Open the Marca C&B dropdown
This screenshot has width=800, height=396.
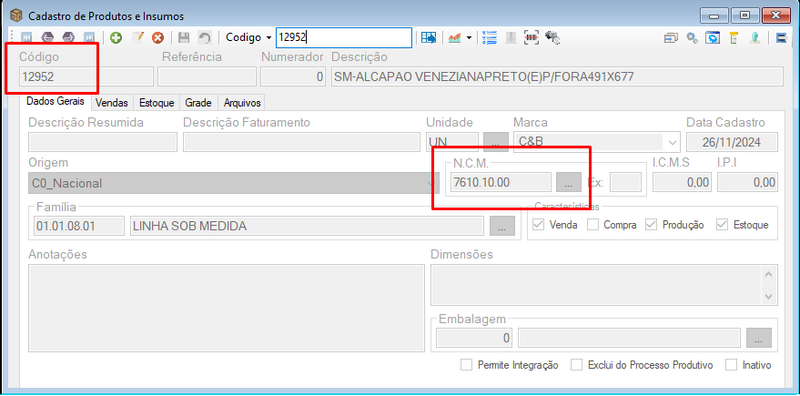pyautogui.click(x=672, y=141)
